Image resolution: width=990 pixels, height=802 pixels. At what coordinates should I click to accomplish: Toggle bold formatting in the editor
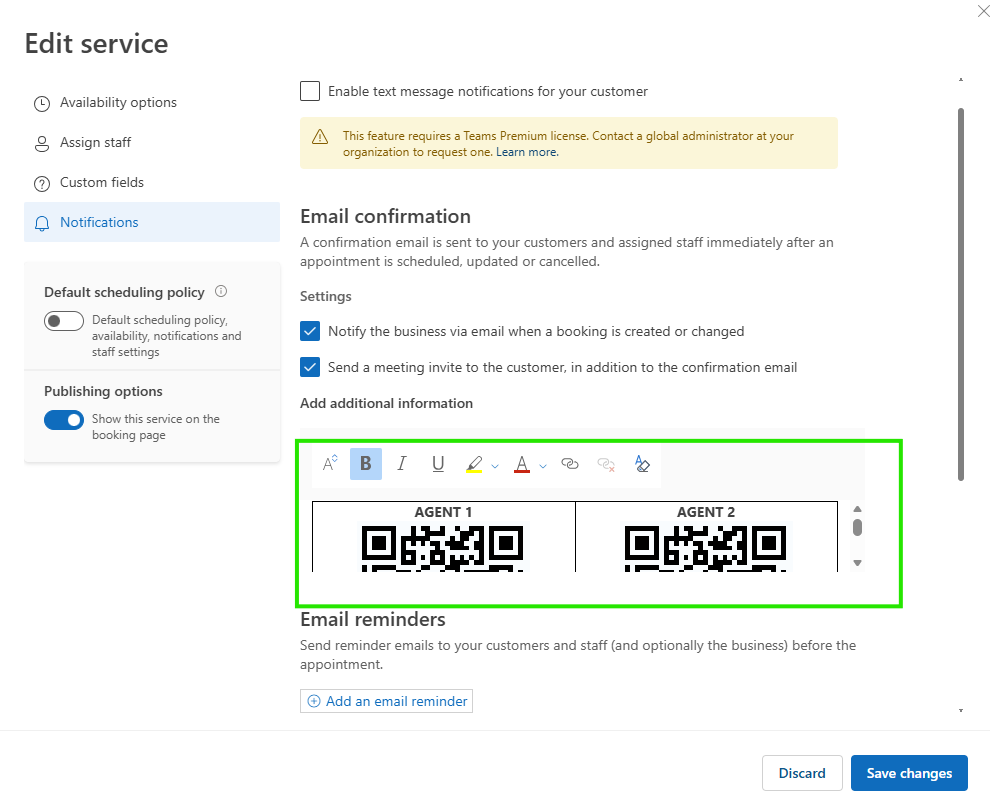(366, 464)
